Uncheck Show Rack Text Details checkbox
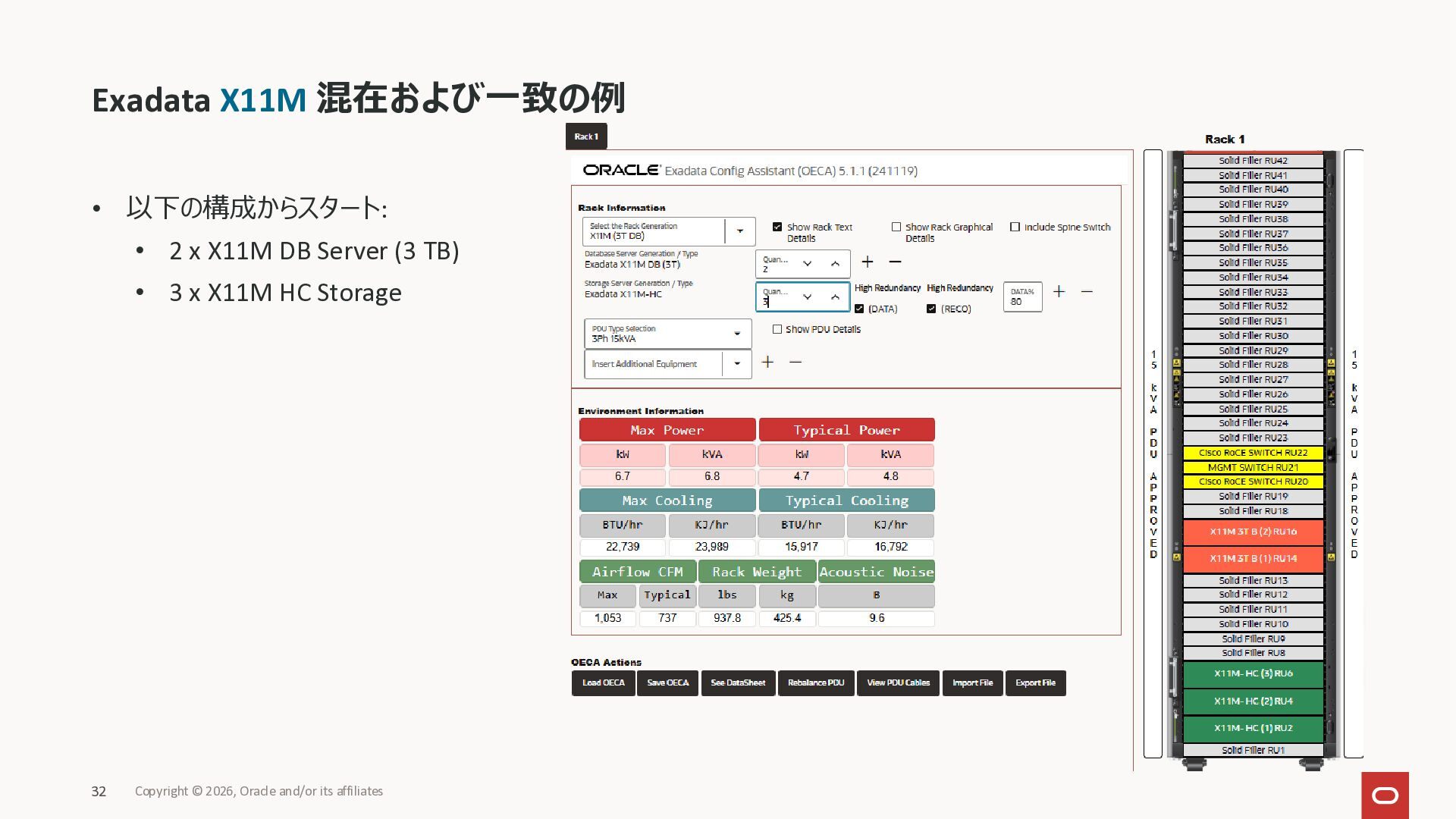1456x819 pixels. (x=777, y=227)
